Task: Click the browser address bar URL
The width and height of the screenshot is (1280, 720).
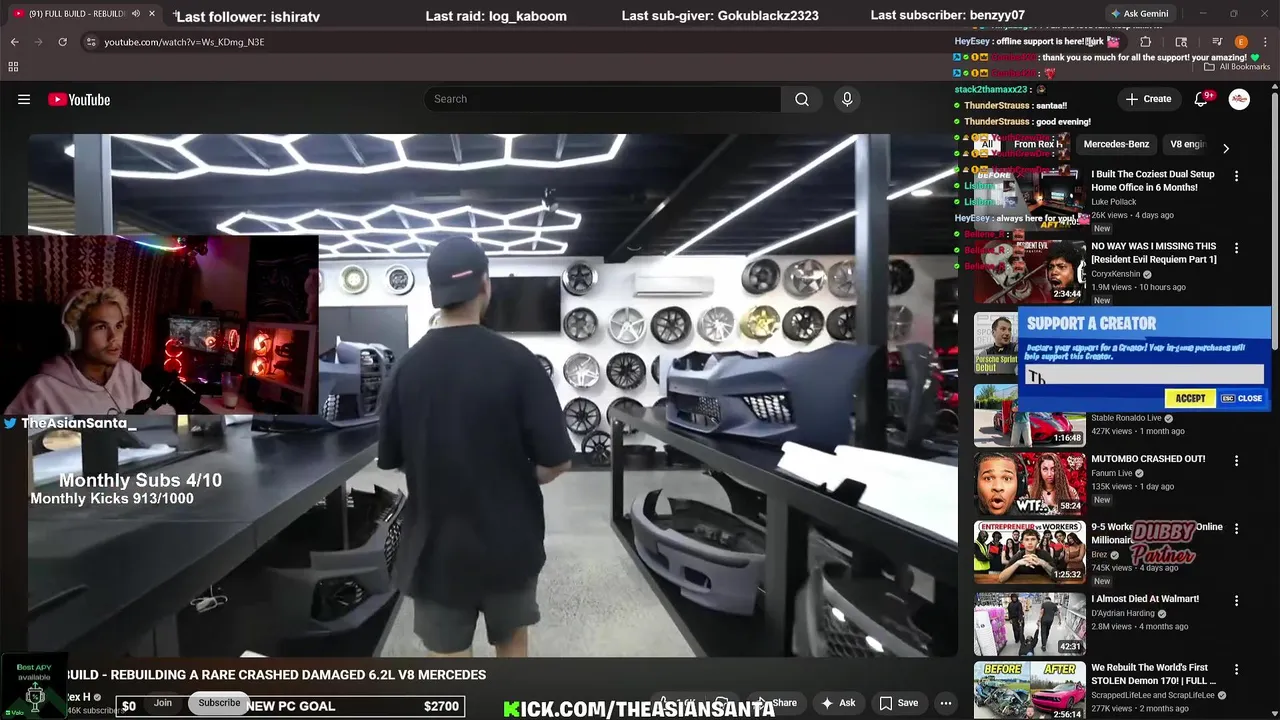Action: pyautogui.click(x=184, y=42)
